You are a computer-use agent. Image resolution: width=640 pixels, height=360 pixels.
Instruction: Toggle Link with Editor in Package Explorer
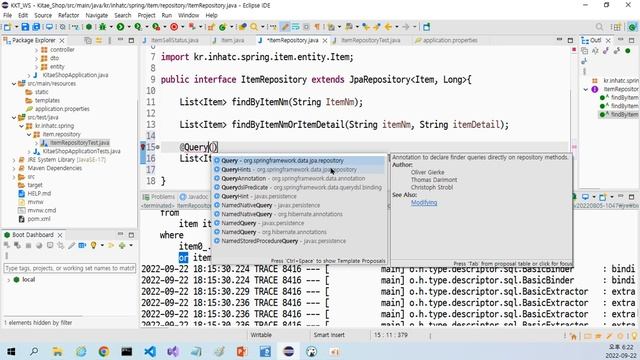click(98, 40)
